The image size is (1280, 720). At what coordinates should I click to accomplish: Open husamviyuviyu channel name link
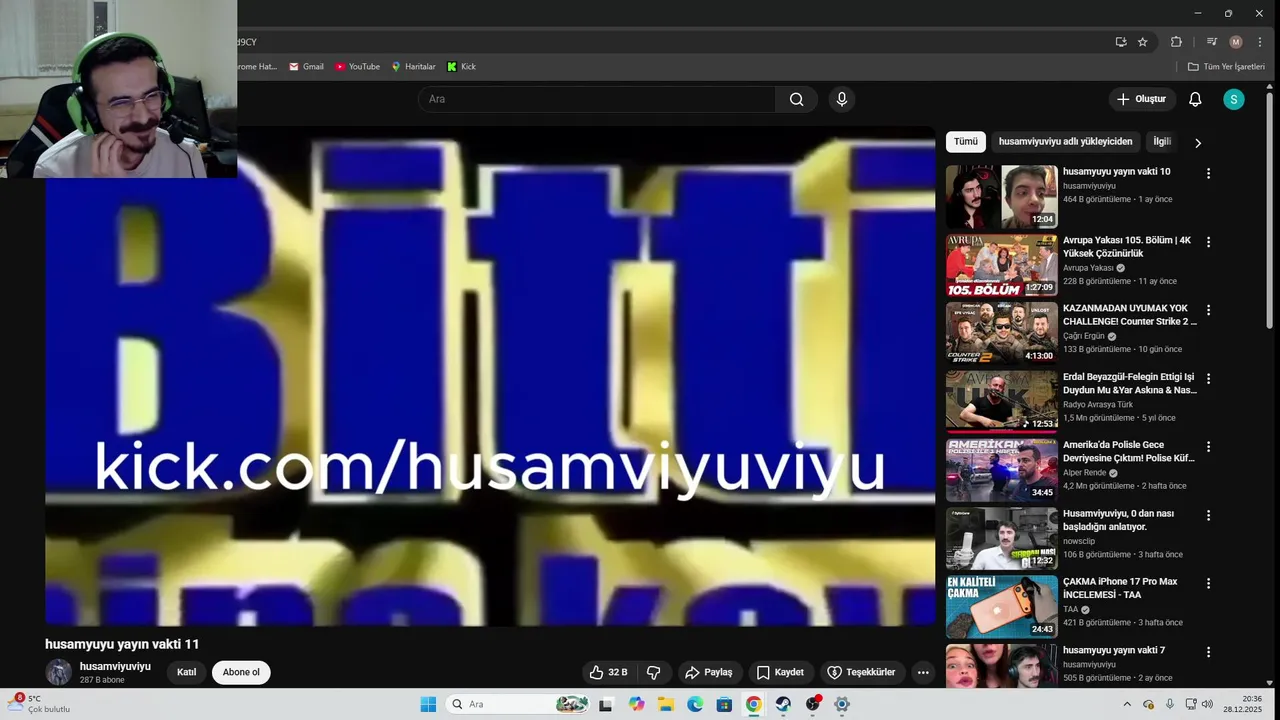[115, 666]
